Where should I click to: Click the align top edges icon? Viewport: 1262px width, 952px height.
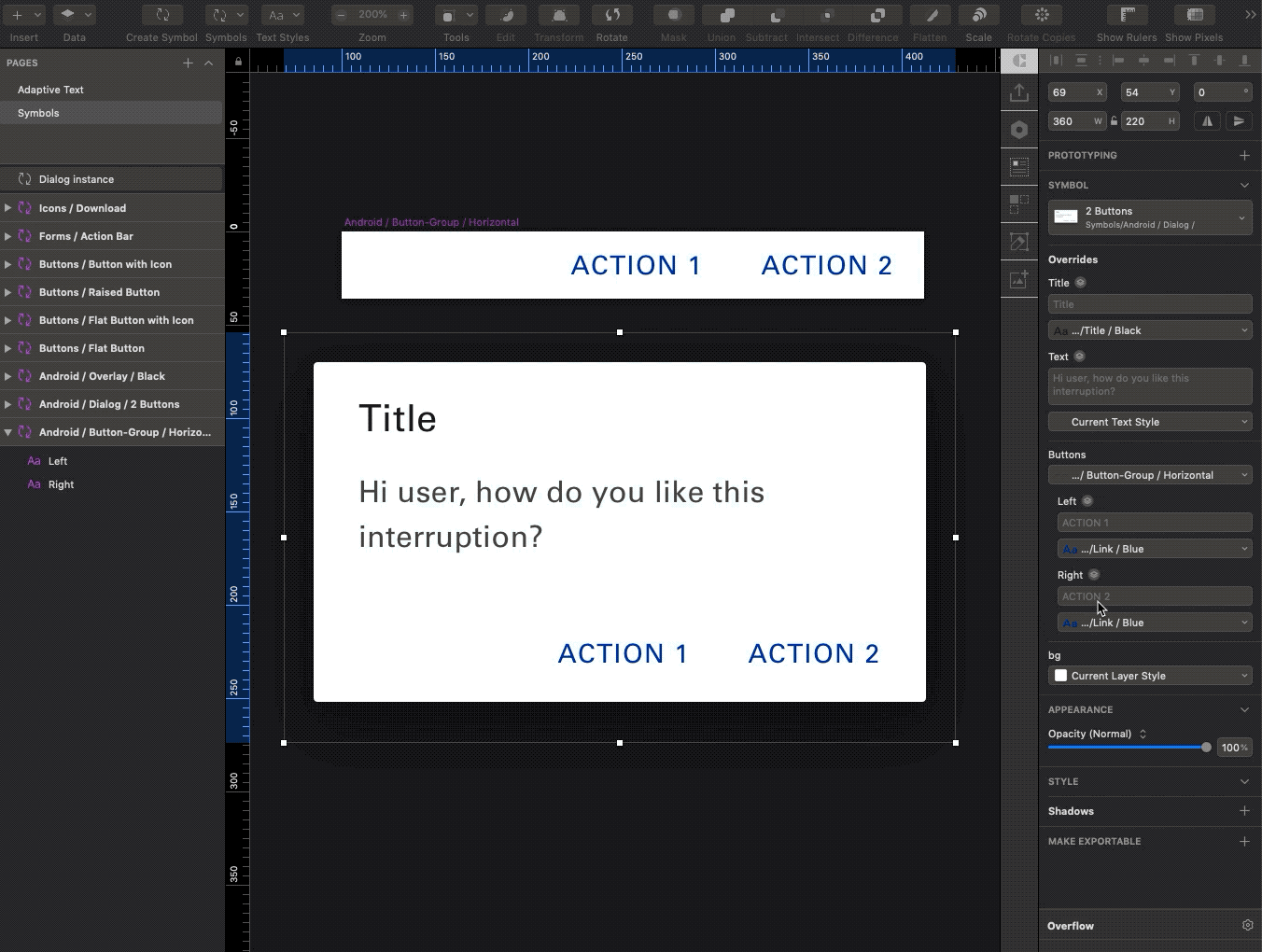(1194, 61)
